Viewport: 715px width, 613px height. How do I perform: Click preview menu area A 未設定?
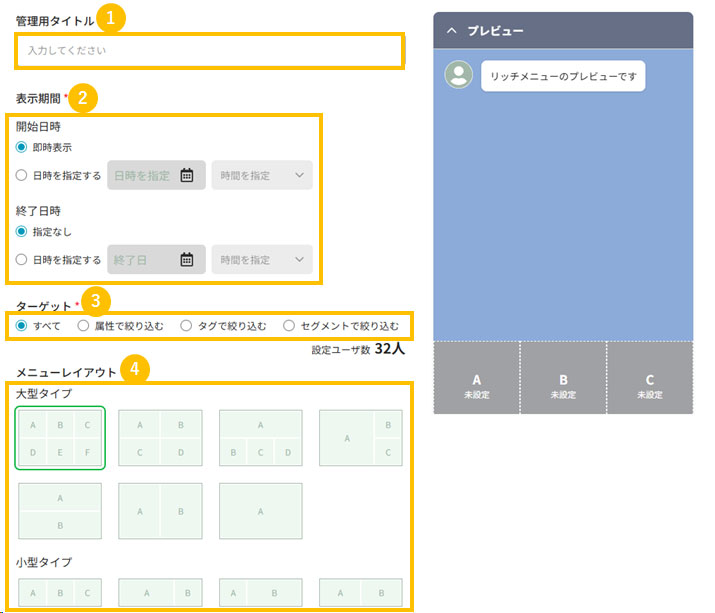(476, 386)
